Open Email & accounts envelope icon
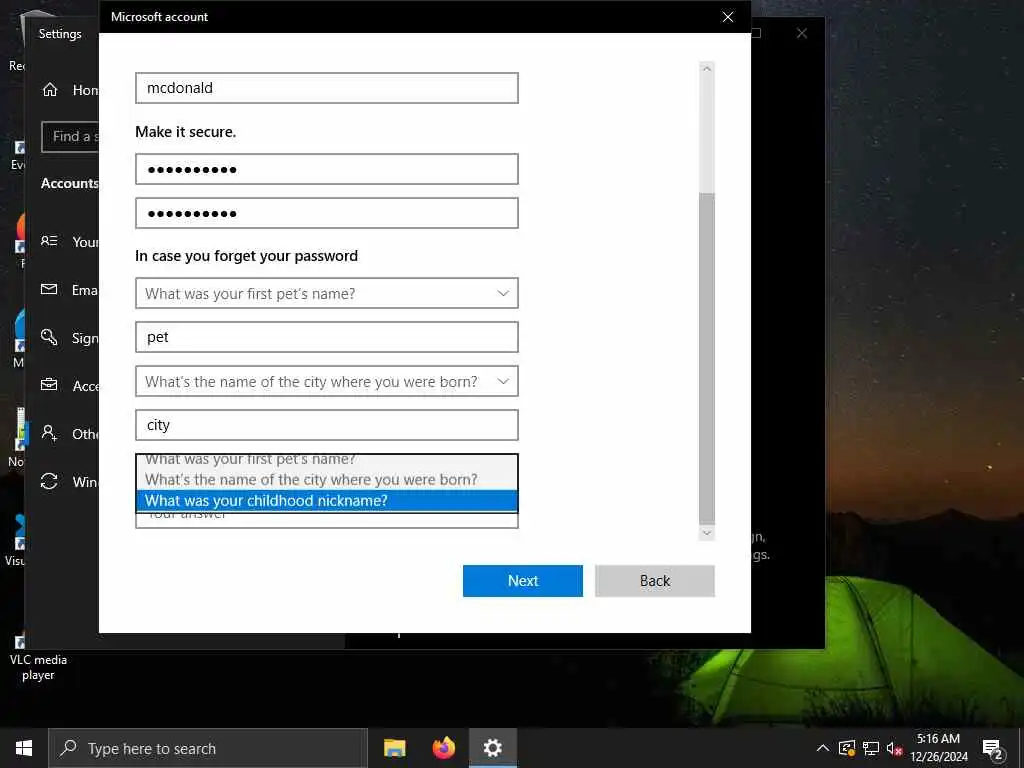 [x=49, y=289]
